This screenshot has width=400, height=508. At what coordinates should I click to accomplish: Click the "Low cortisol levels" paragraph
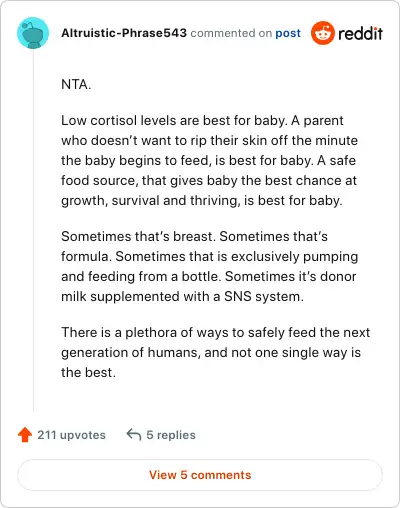(x=209, y=160)
